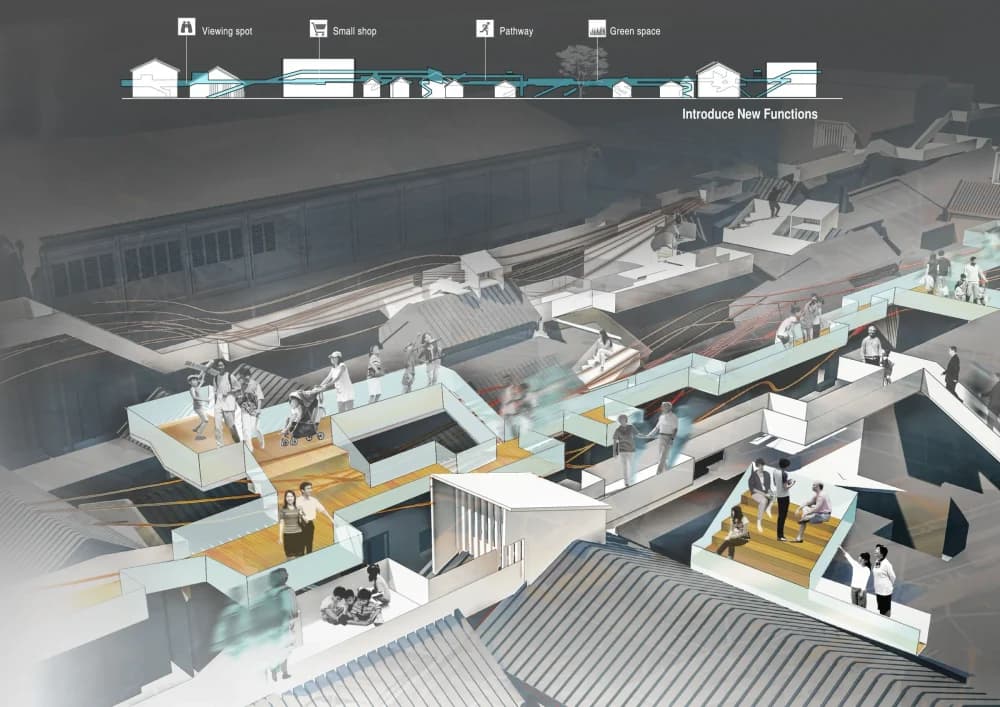Click the grass Green space icon

[597, 28]
